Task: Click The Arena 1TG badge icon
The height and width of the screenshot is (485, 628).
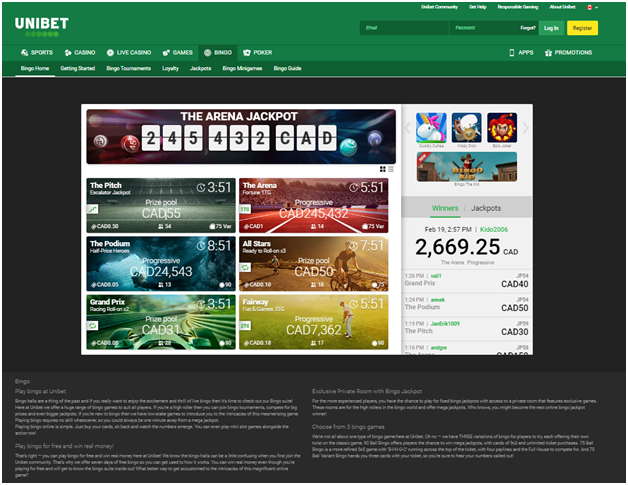Action: pos(245,209)
